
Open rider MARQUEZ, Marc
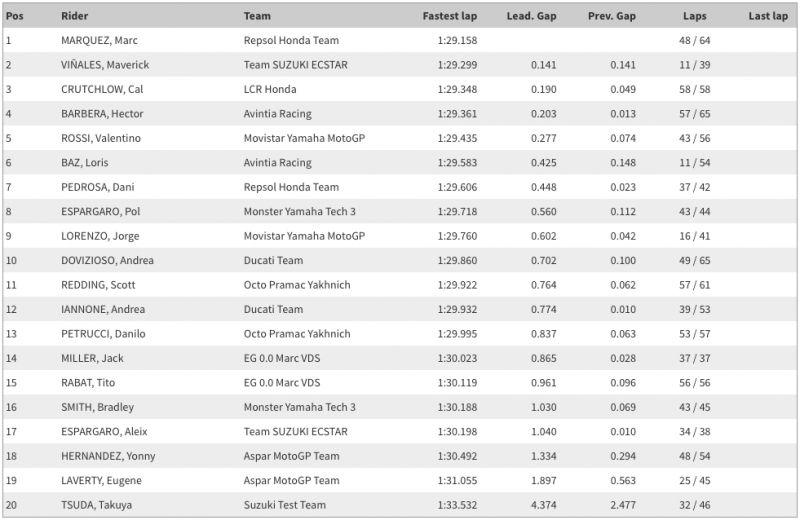coord(99,40)
